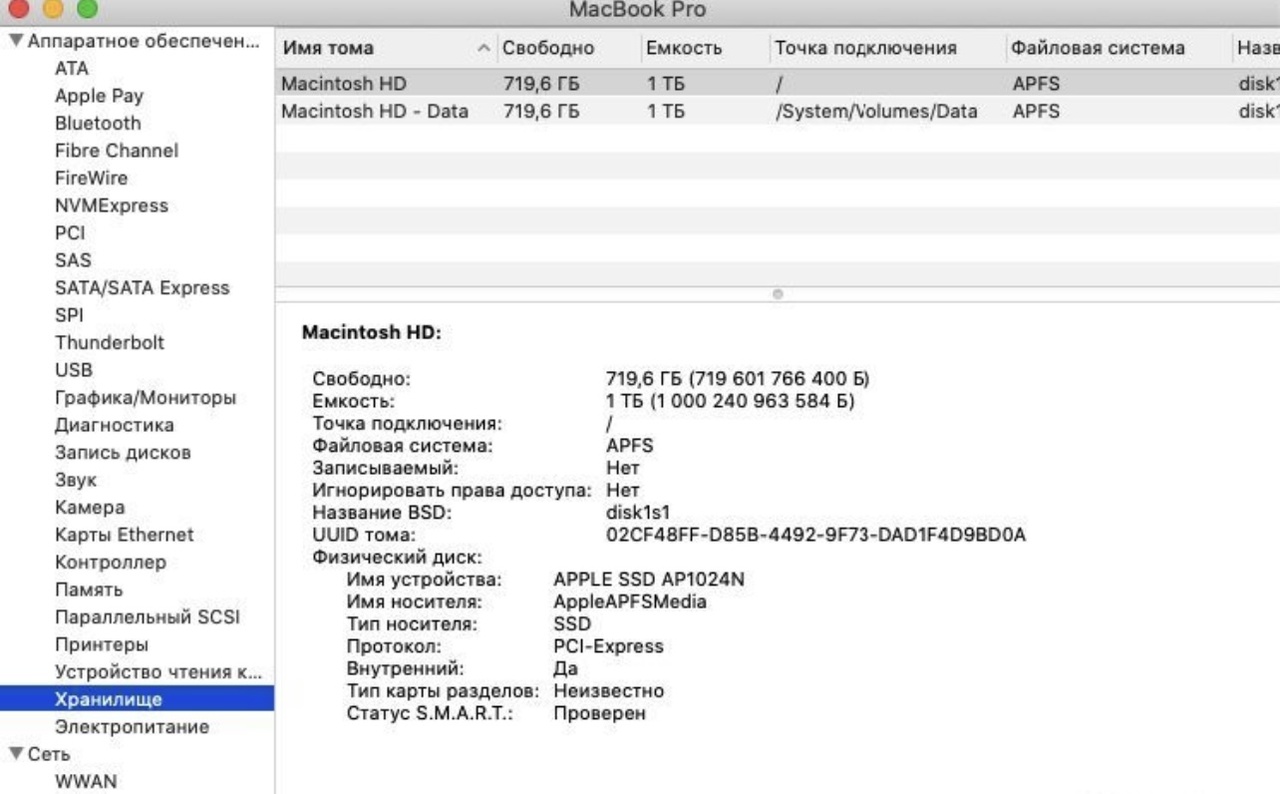Viewport: 1280px width, 794px height.
Task: Open the NVMExpress sidebar entry
Action: click(112, 206)
